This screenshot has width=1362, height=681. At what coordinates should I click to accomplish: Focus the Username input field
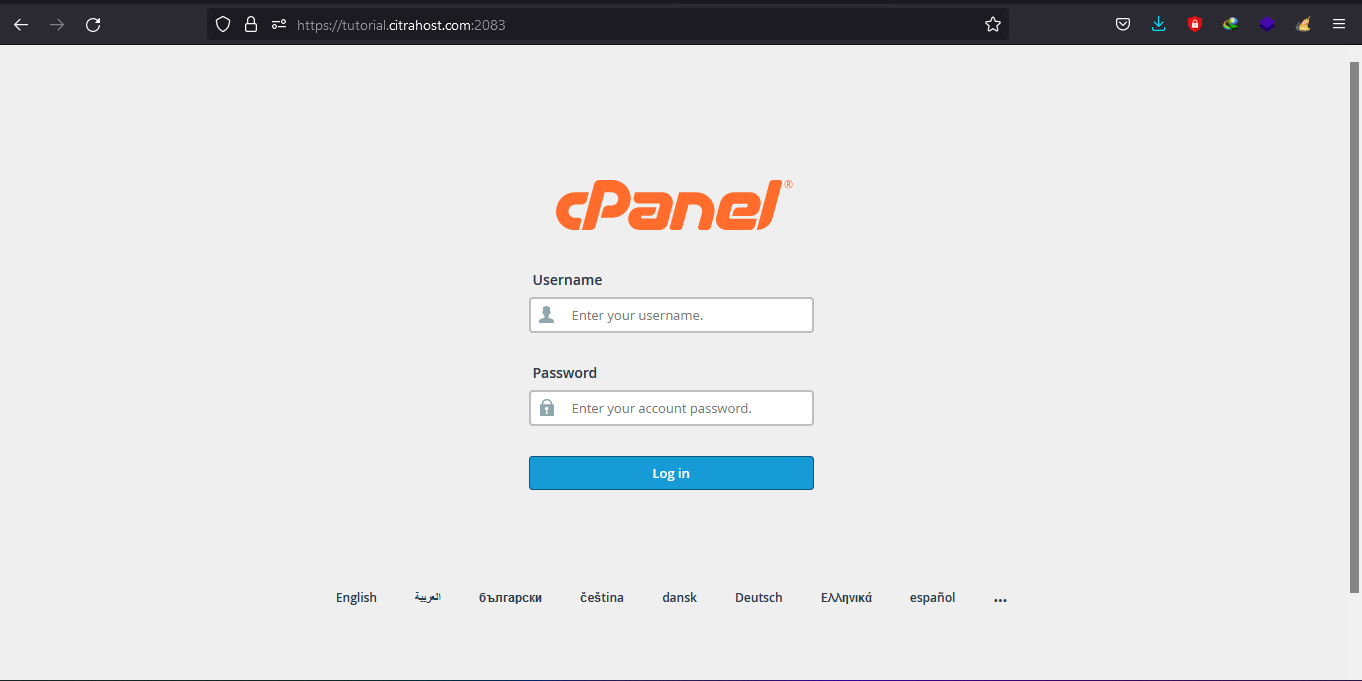671,315
